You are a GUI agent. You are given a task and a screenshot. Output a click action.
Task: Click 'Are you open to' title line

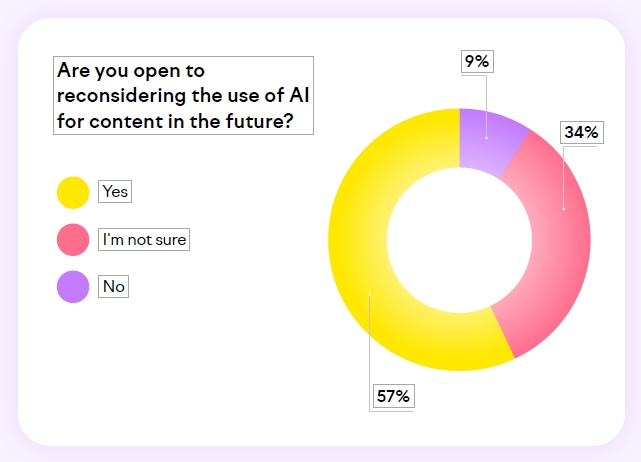[131, 70]
